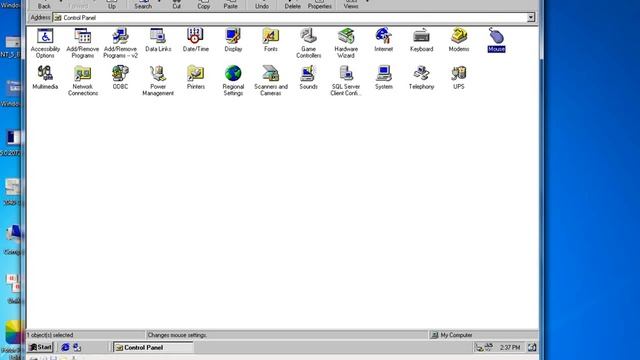Click the Undo toolbar button
Image resolution: width=640 pixels, height=360 pixels.
(262, 4)
